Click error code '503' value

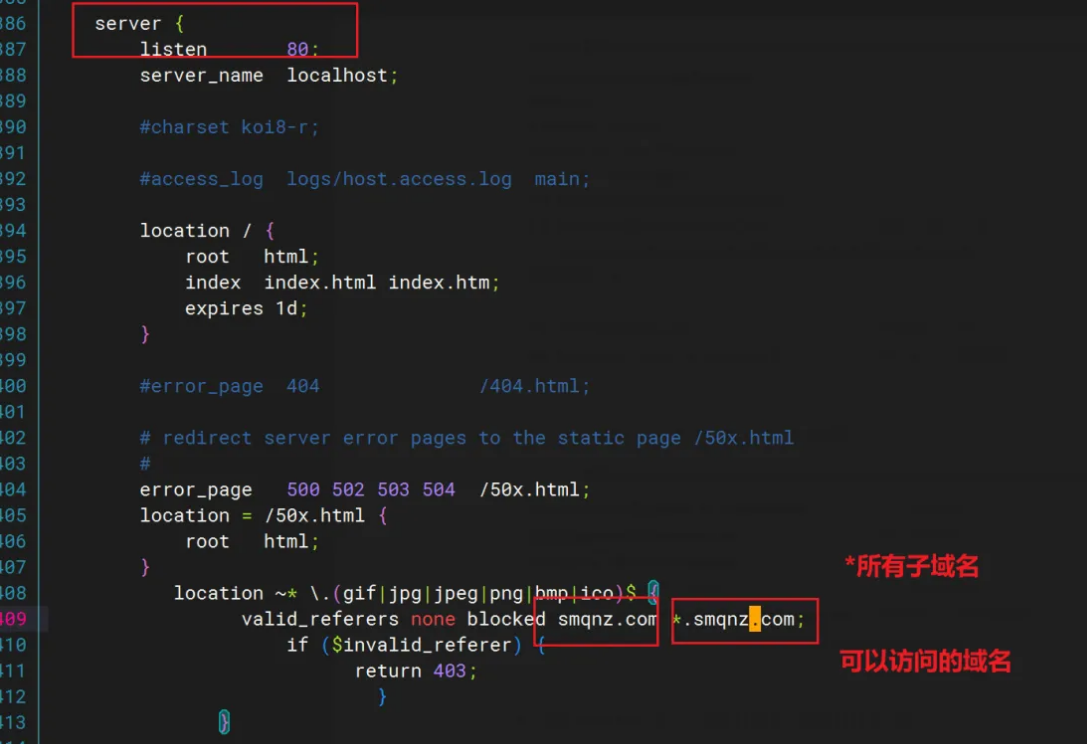(393, 490)
